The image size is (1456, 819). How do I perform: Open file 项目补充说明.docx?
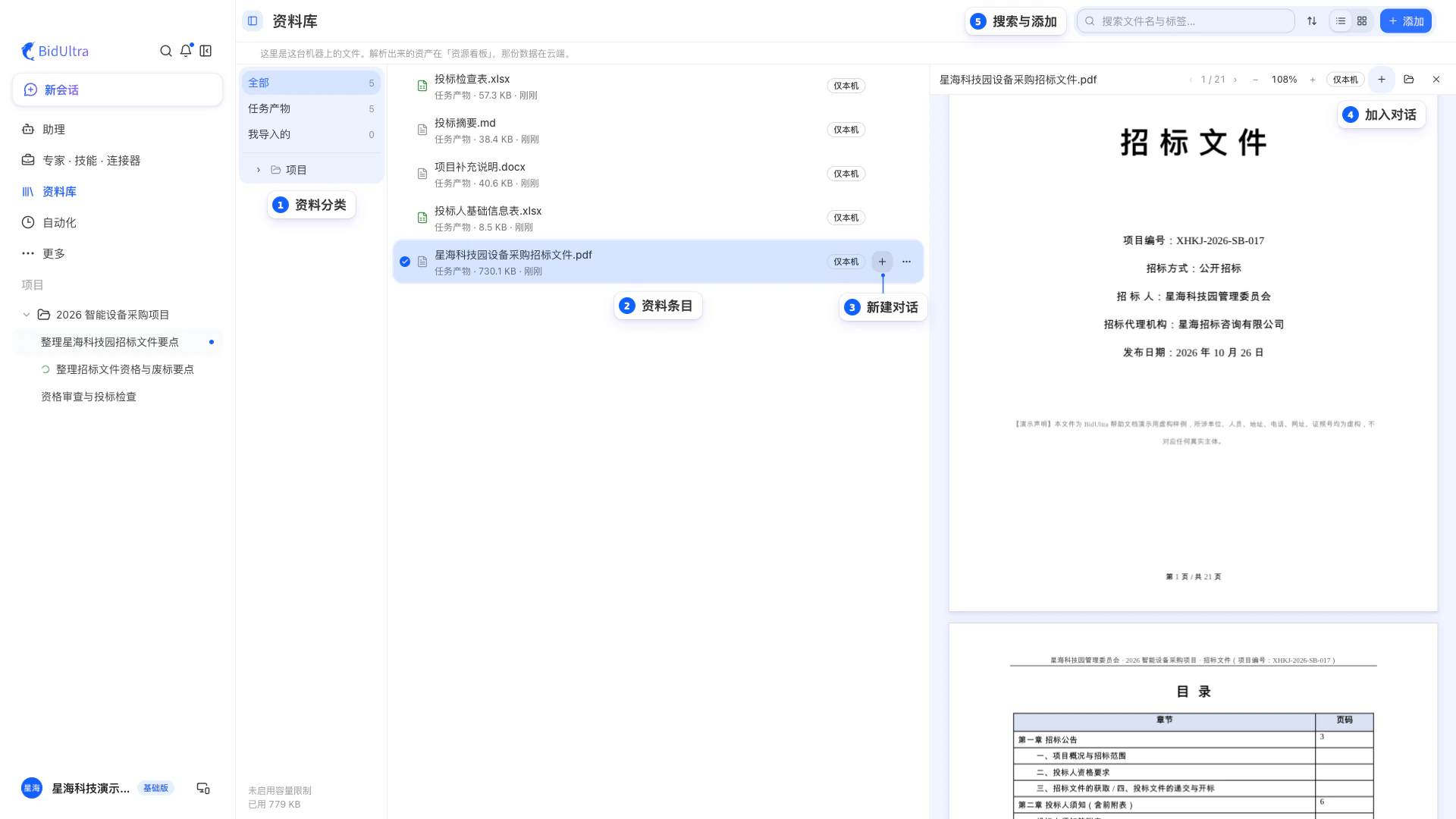click(x=658, y=174)
